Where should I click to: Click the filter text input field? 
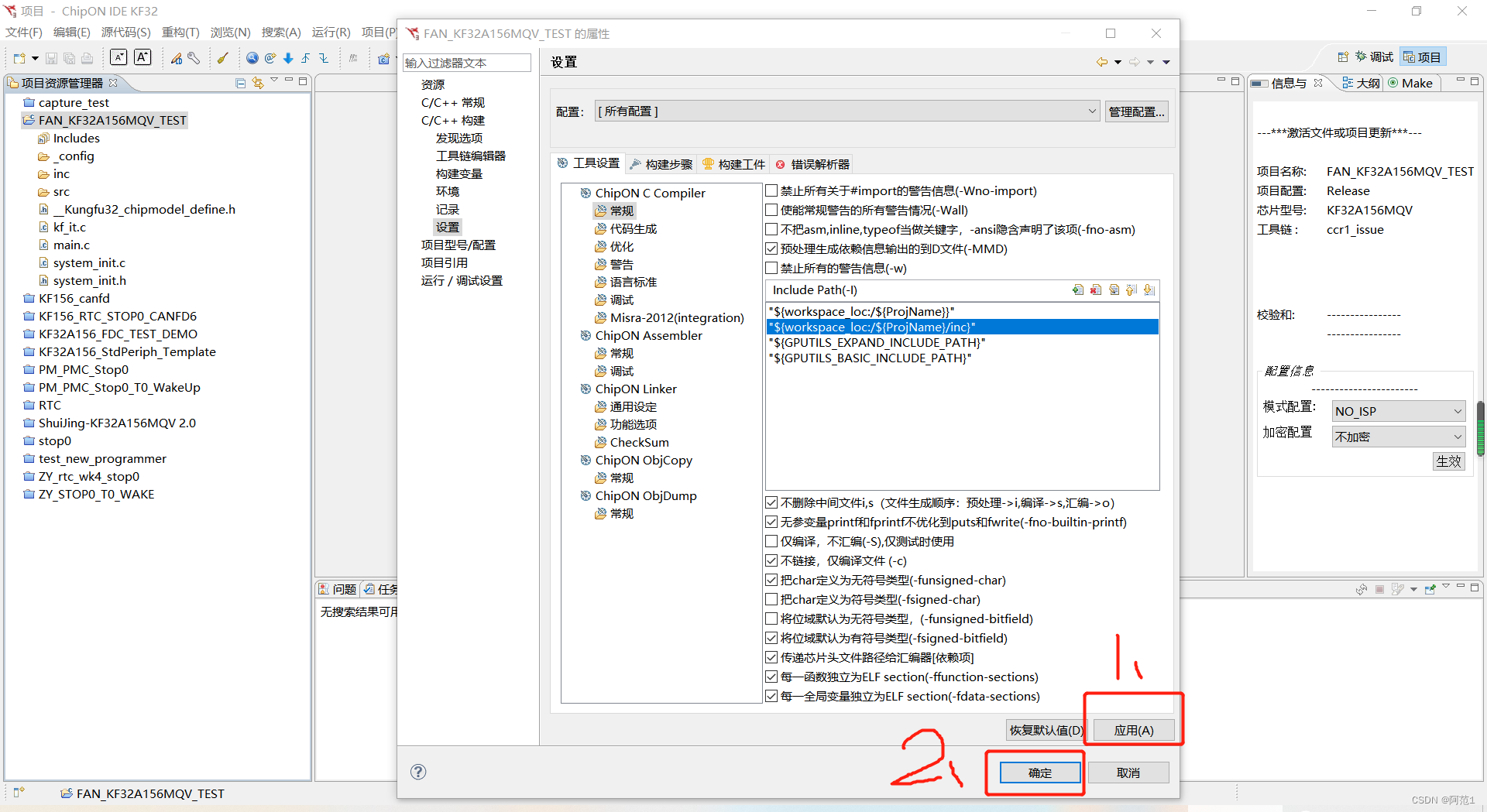coord(467,63)
